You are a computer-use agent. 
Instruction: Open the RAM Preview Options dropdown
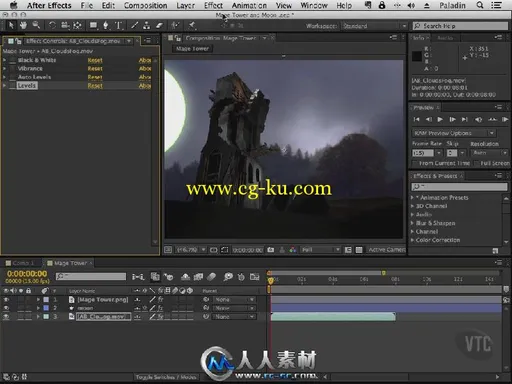coord(454,133)
